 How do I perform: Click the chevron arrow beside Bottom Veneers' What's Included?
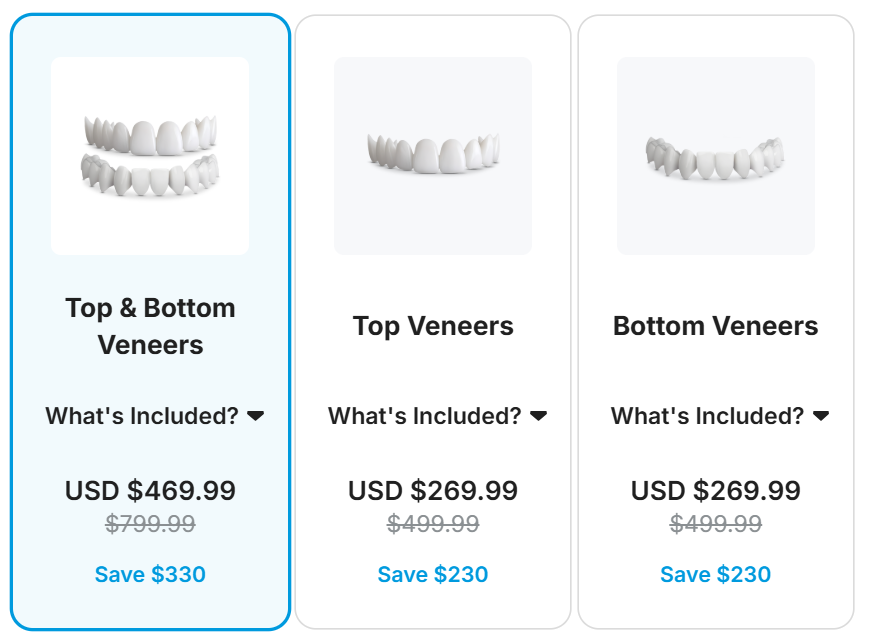(822, 416)
